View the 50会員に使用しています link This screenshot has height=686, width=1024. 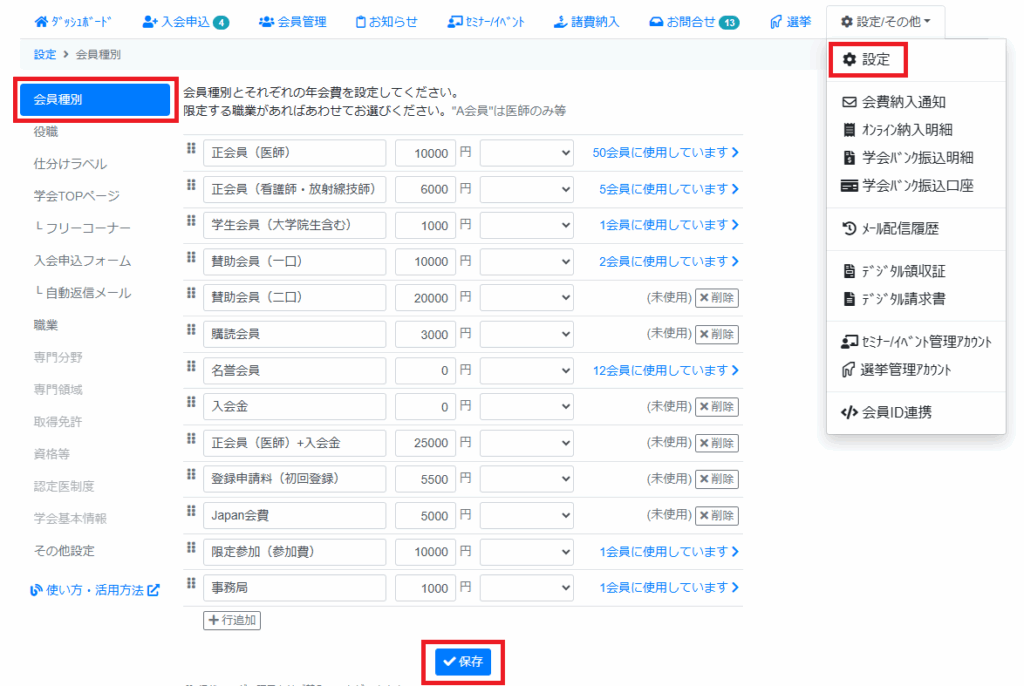(x=665, y=153)
